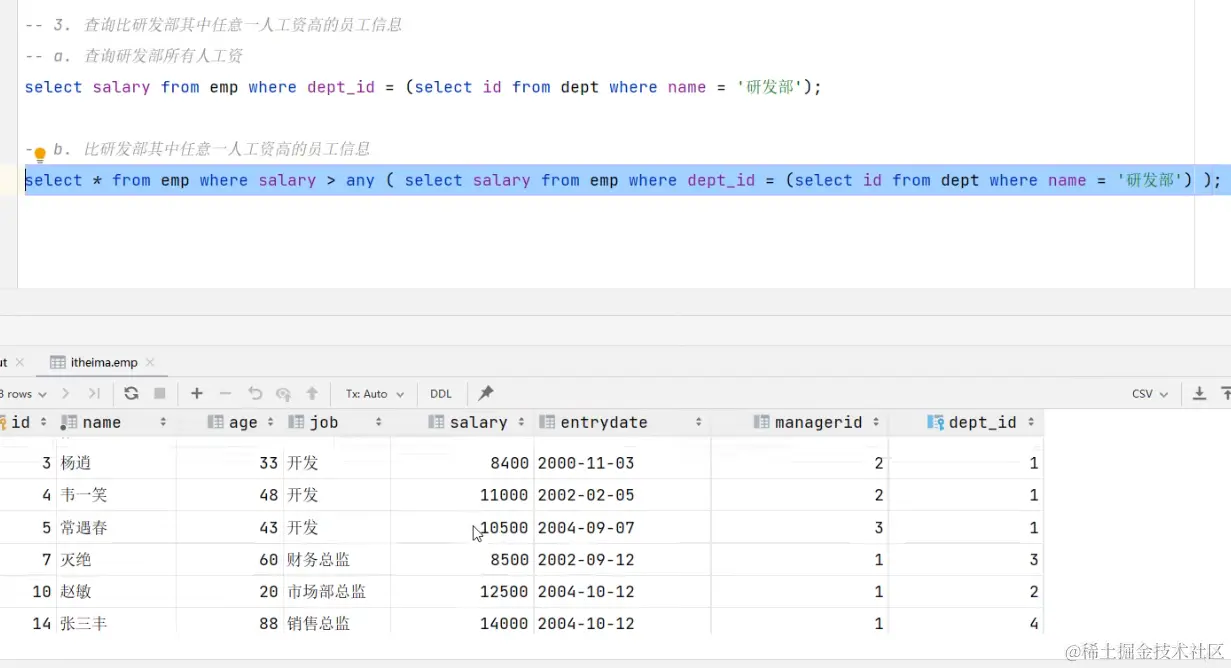Delete a row with the minus icon
Image resolution: width=1231 pixels, height=668 pixels.
[225, 394]
